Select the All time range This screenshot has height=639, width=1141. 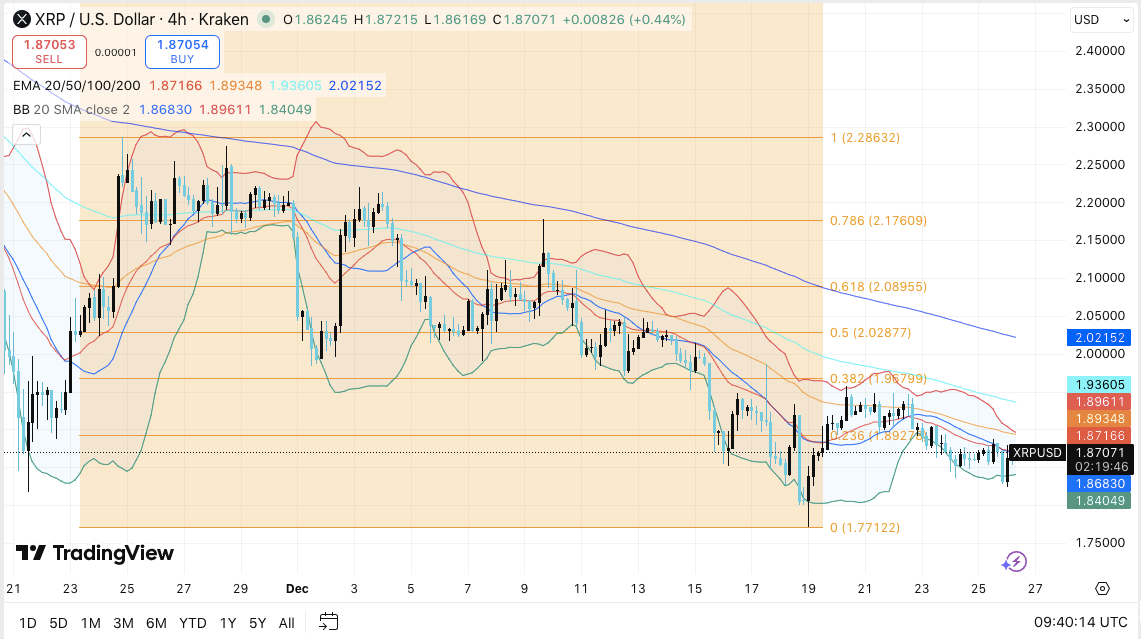(287, 623)
